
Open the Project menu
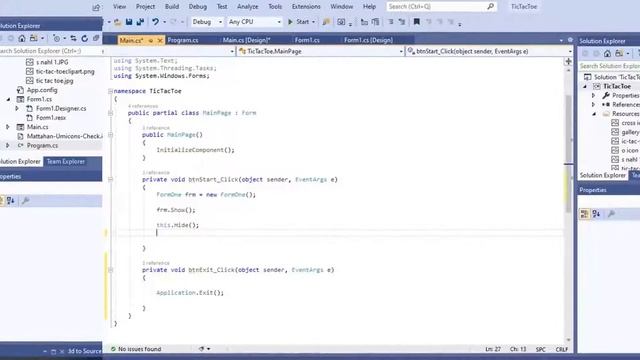pyautogui.click(x=145, y=7)
